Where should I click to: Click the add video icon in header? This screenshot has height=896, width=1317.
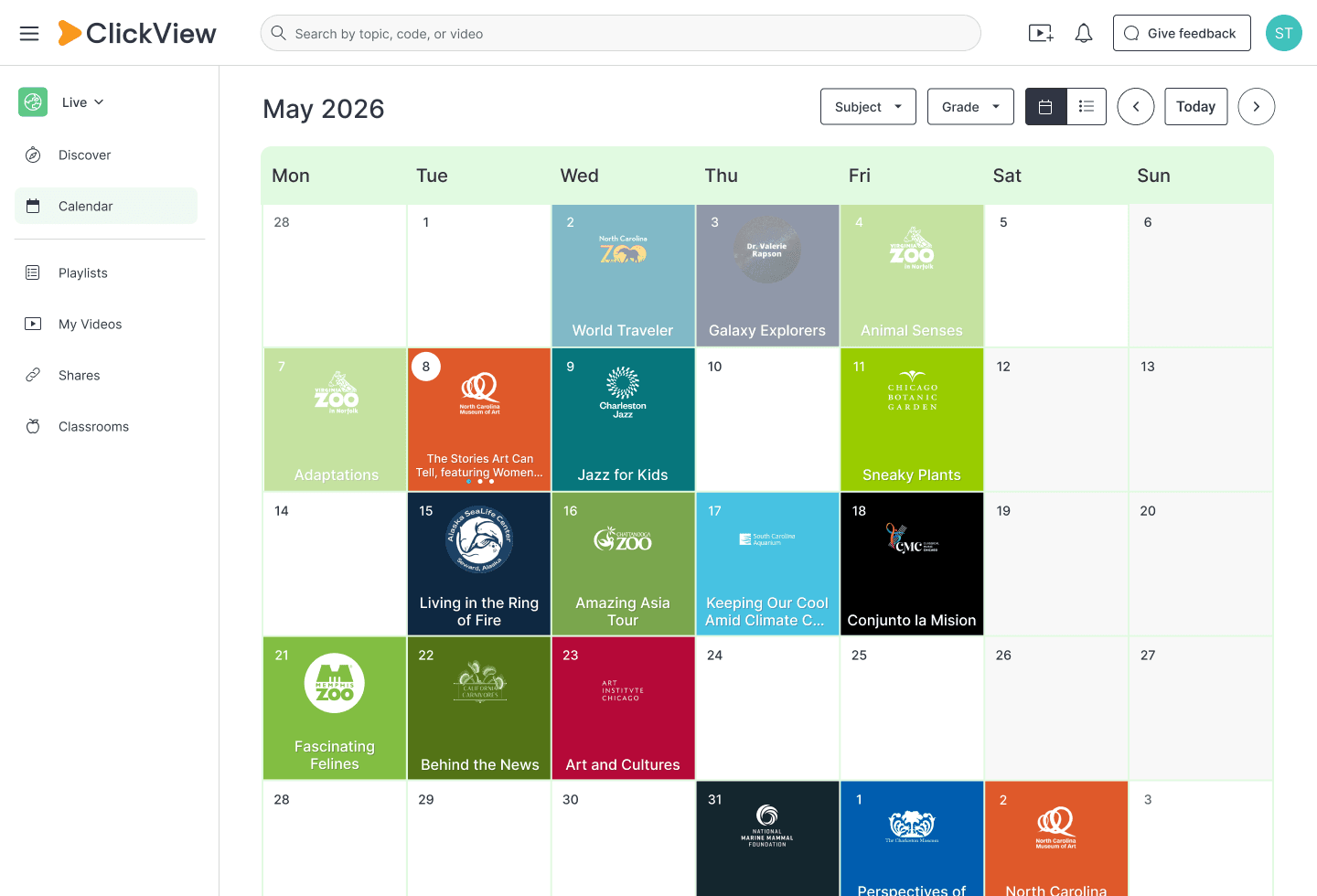click(x=1041, y=34)
